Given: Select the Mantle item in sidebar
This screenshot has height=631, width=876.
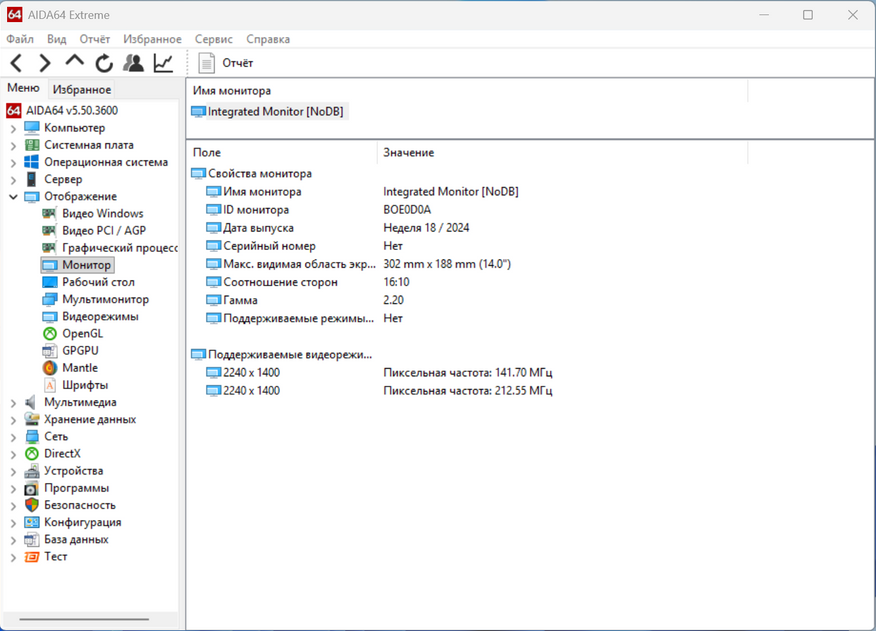Looking at the screenshot, I should pos(79,368).
